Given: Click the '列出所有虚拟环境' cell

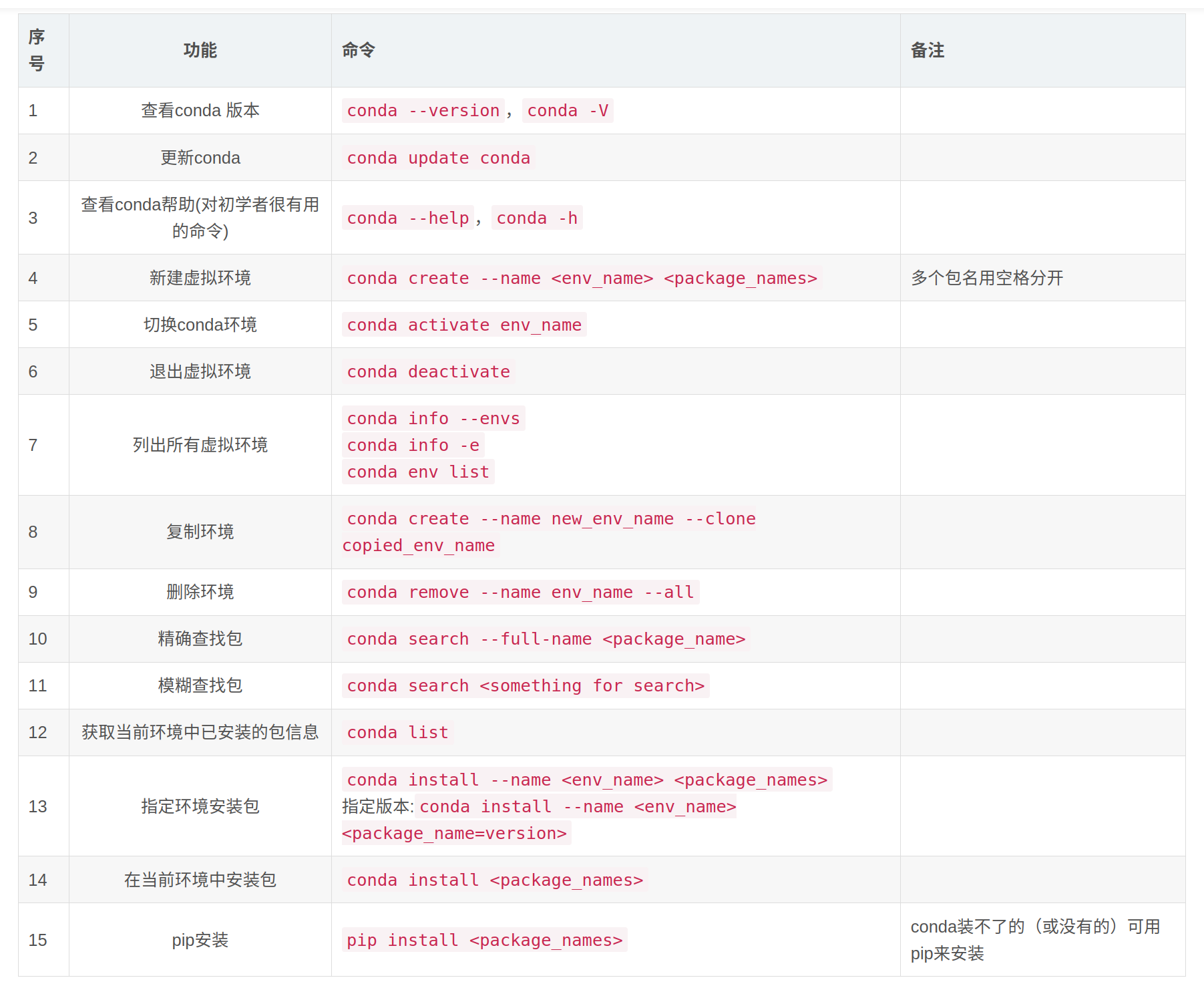Looking at the screenshot, I should pyautogui.click(x=200, y=445).
